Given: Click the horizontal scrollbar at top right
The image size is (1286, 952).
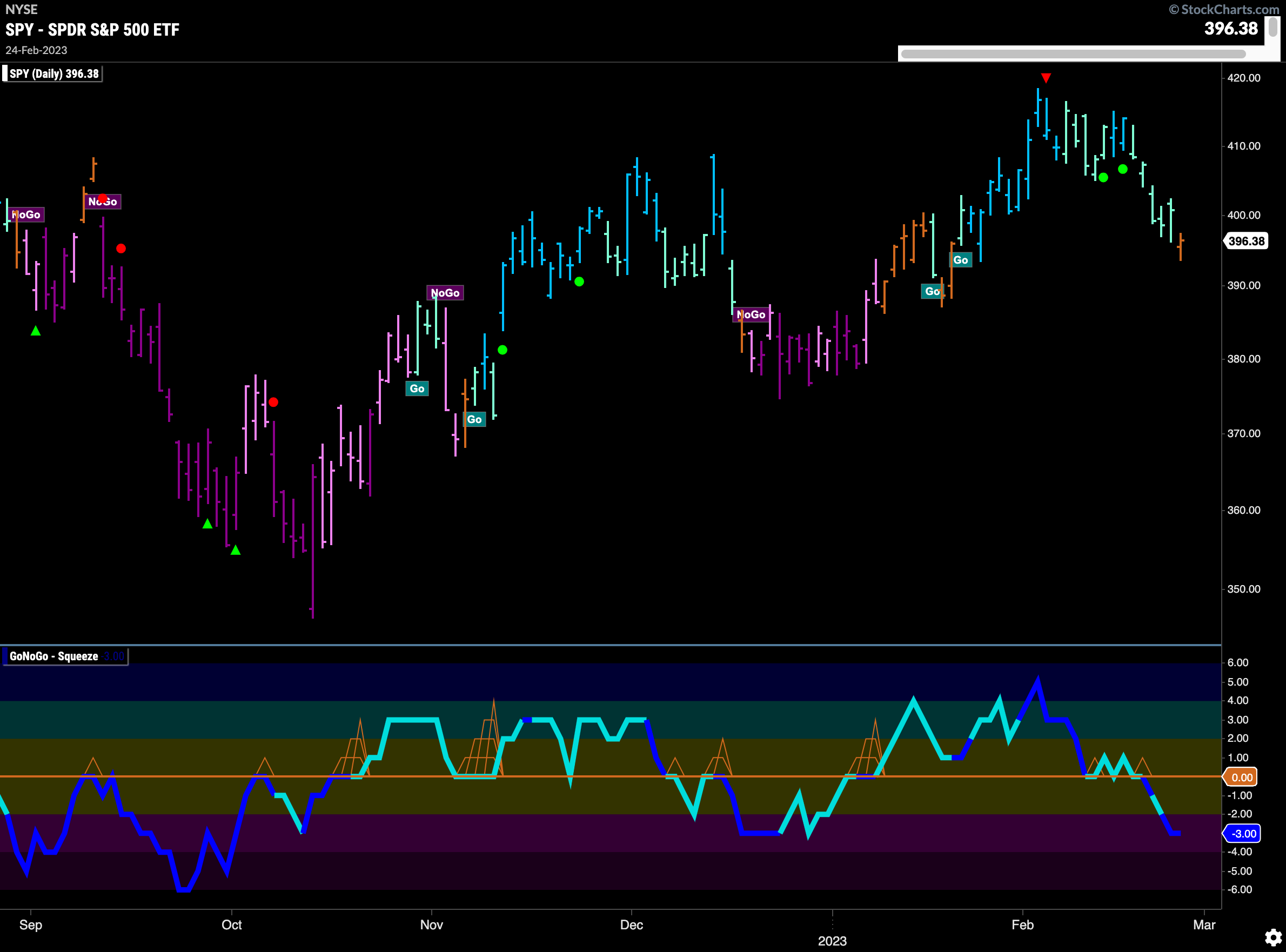Looking at the screenshot, I should click(x=1073, y=54).
